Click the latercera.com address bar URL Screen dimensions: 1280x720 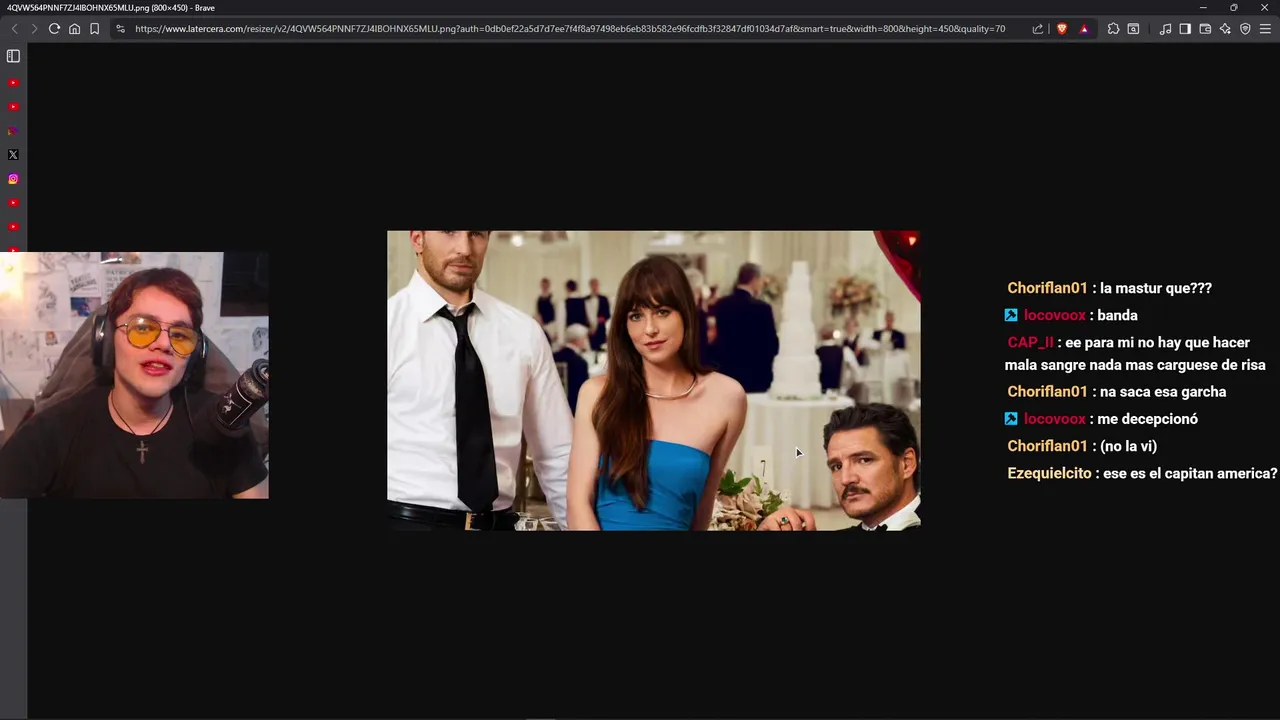pyautogui.click(x=570, y=29)
